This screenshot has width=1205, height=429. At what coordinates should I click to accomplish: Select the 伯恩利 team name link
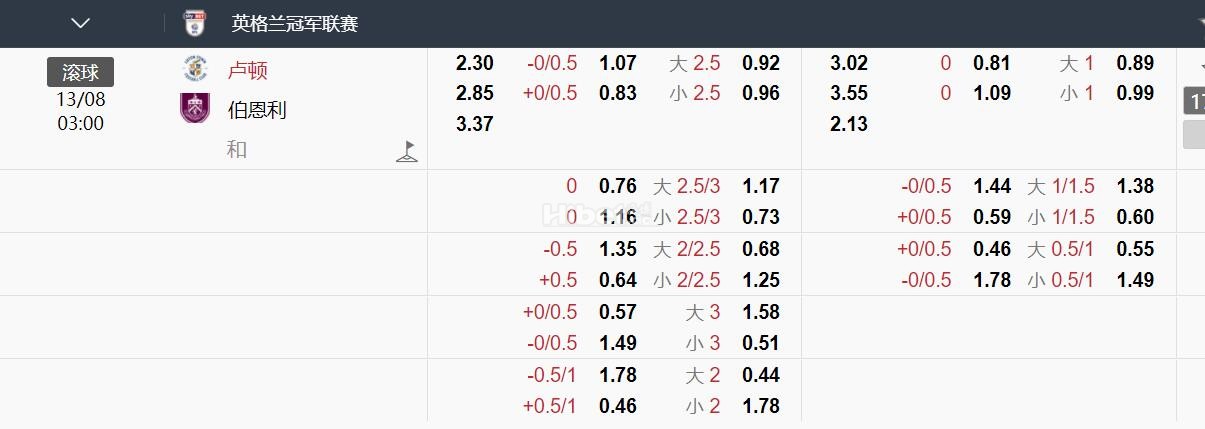(257, 110)
